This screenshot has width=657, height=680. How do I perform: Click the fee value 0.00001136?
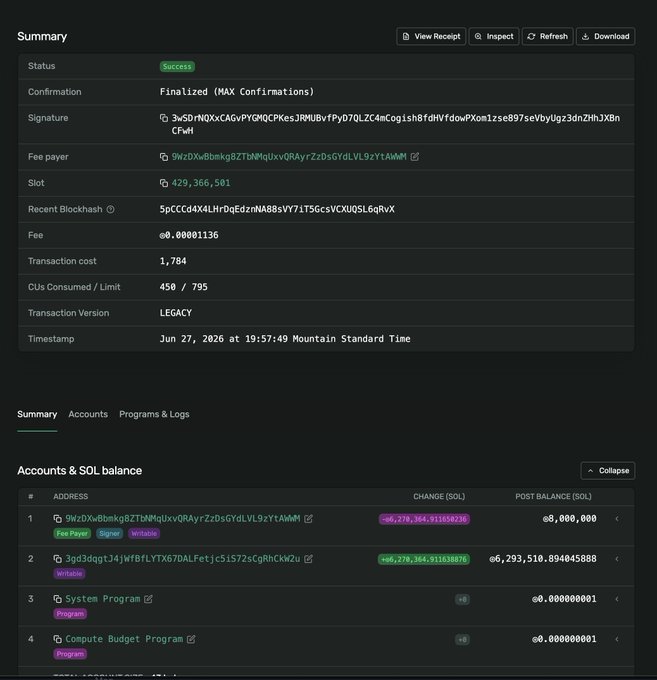tap(189, 235)
